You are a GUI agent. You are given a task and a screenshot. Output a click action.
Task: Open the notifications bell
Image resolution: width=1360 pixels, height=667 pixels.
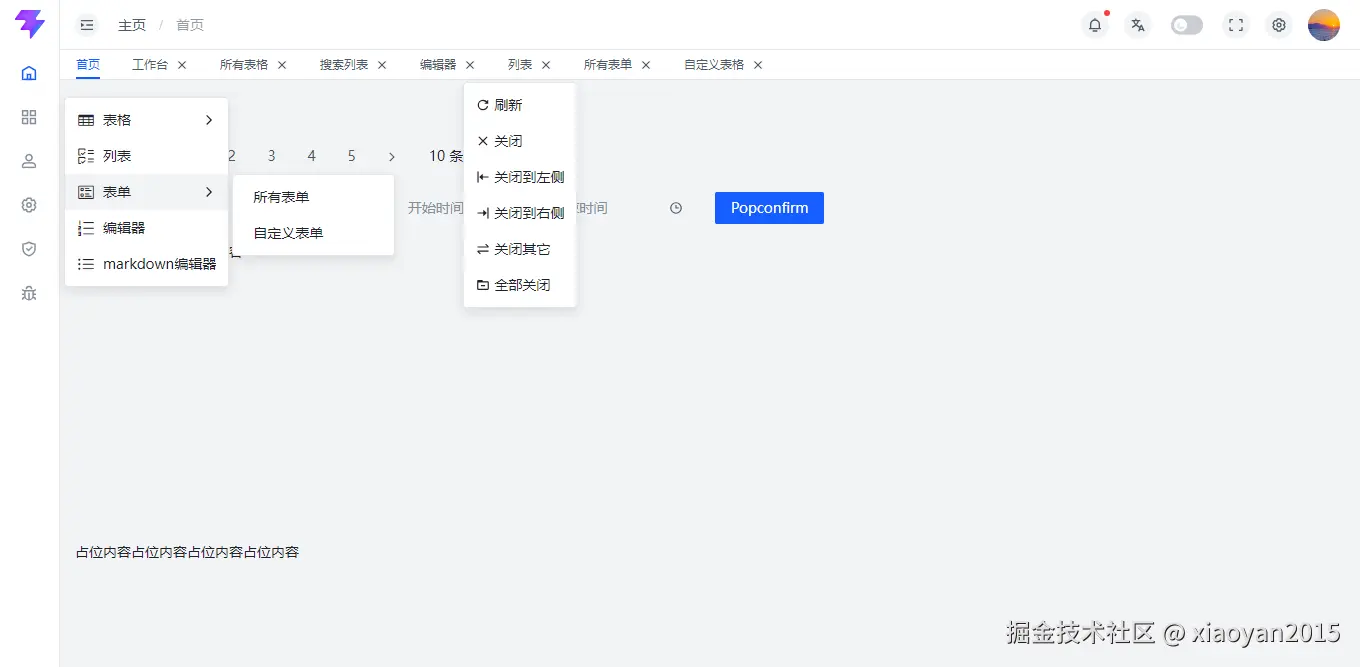(x=1095, y=25)
